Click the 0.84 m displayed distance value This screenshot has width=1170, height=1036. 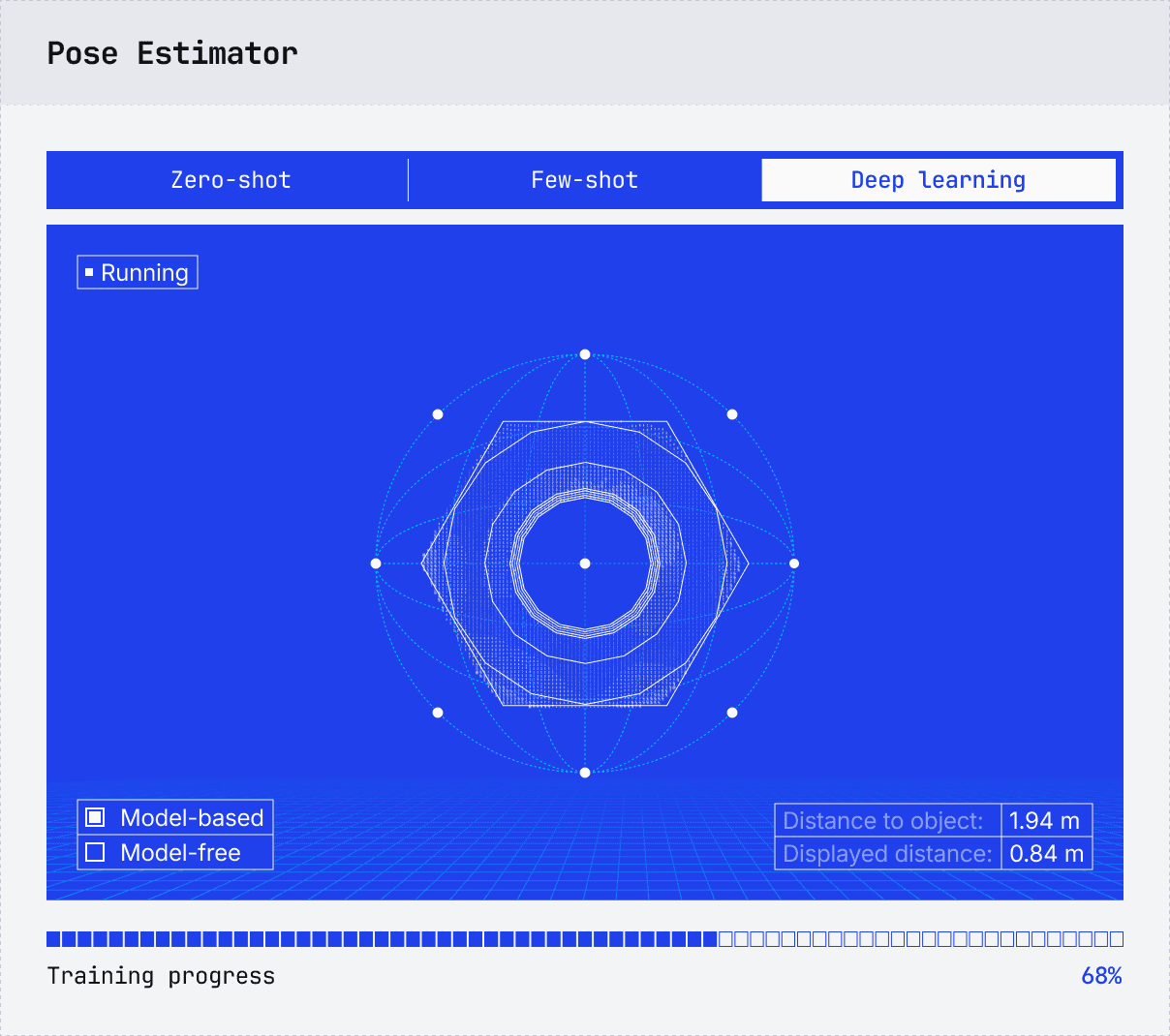1046,853
